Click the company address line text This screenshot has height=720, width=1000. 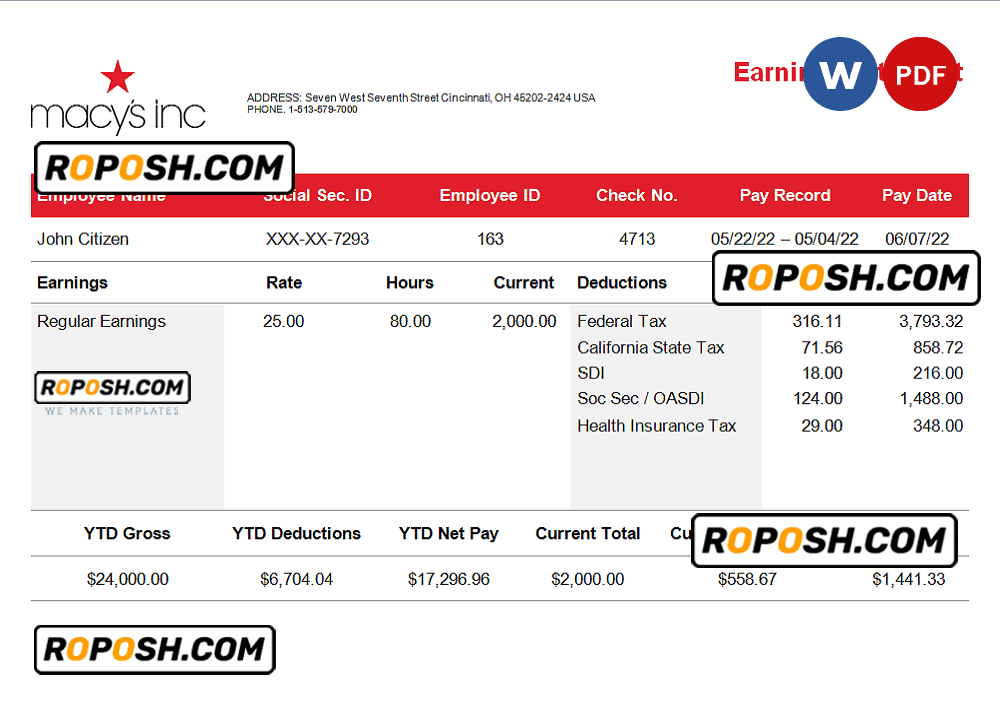click(420, 98)
